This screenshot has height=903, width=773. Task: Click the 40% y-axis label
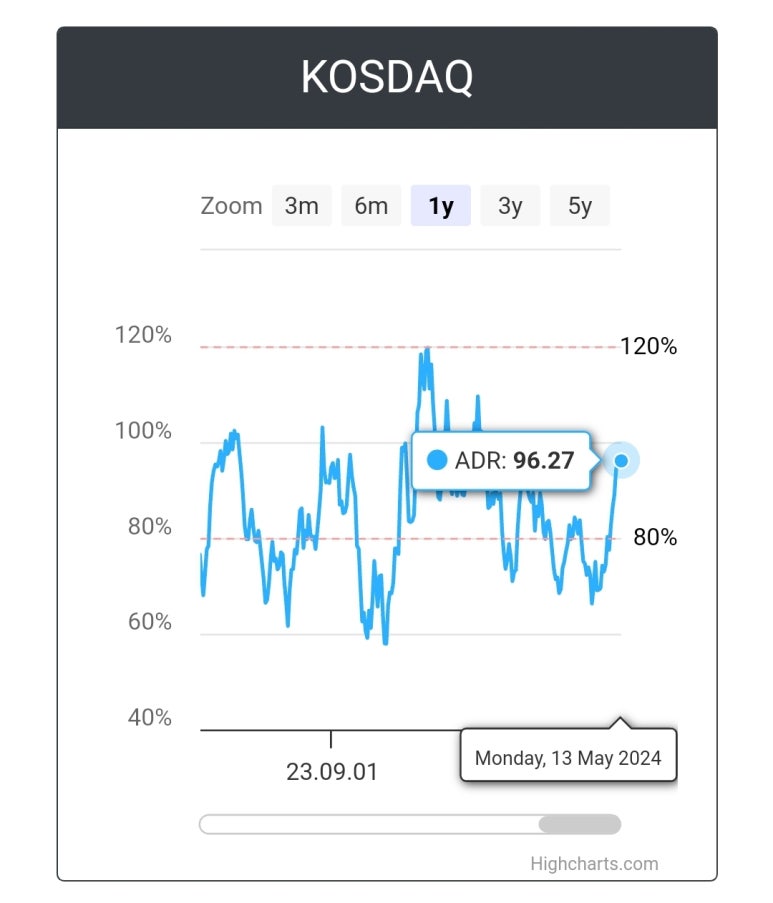click(150, 718)
